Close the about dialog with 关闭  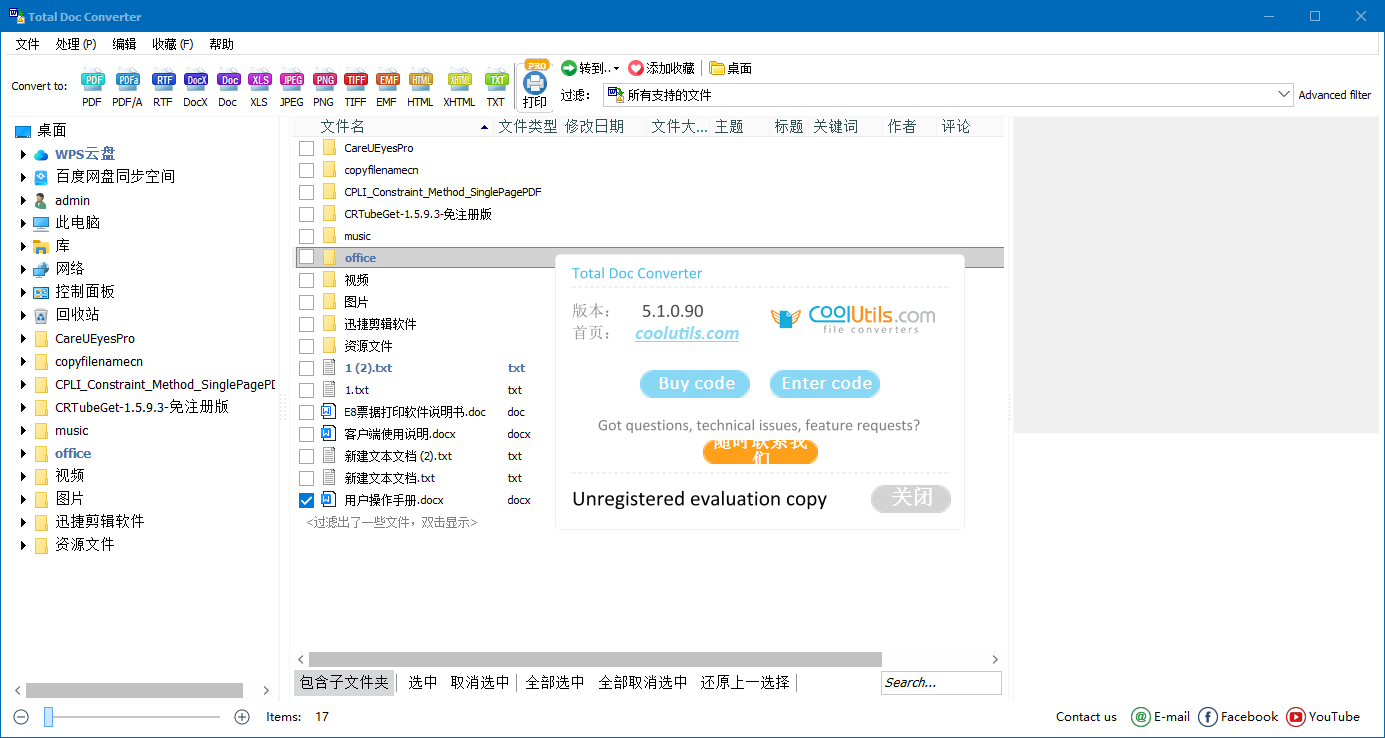[x=911, y=497]
